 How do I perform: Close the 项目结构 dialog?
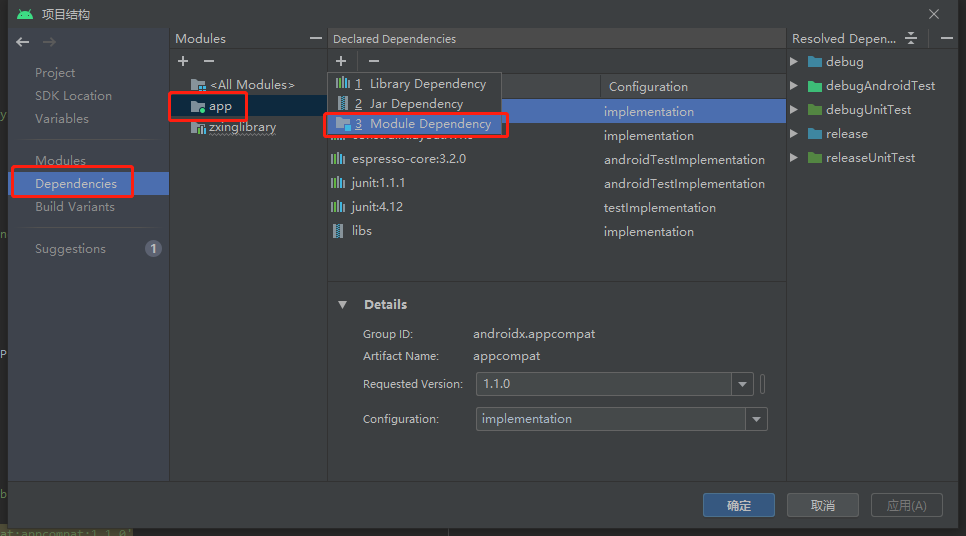click(x=934, y=14)
